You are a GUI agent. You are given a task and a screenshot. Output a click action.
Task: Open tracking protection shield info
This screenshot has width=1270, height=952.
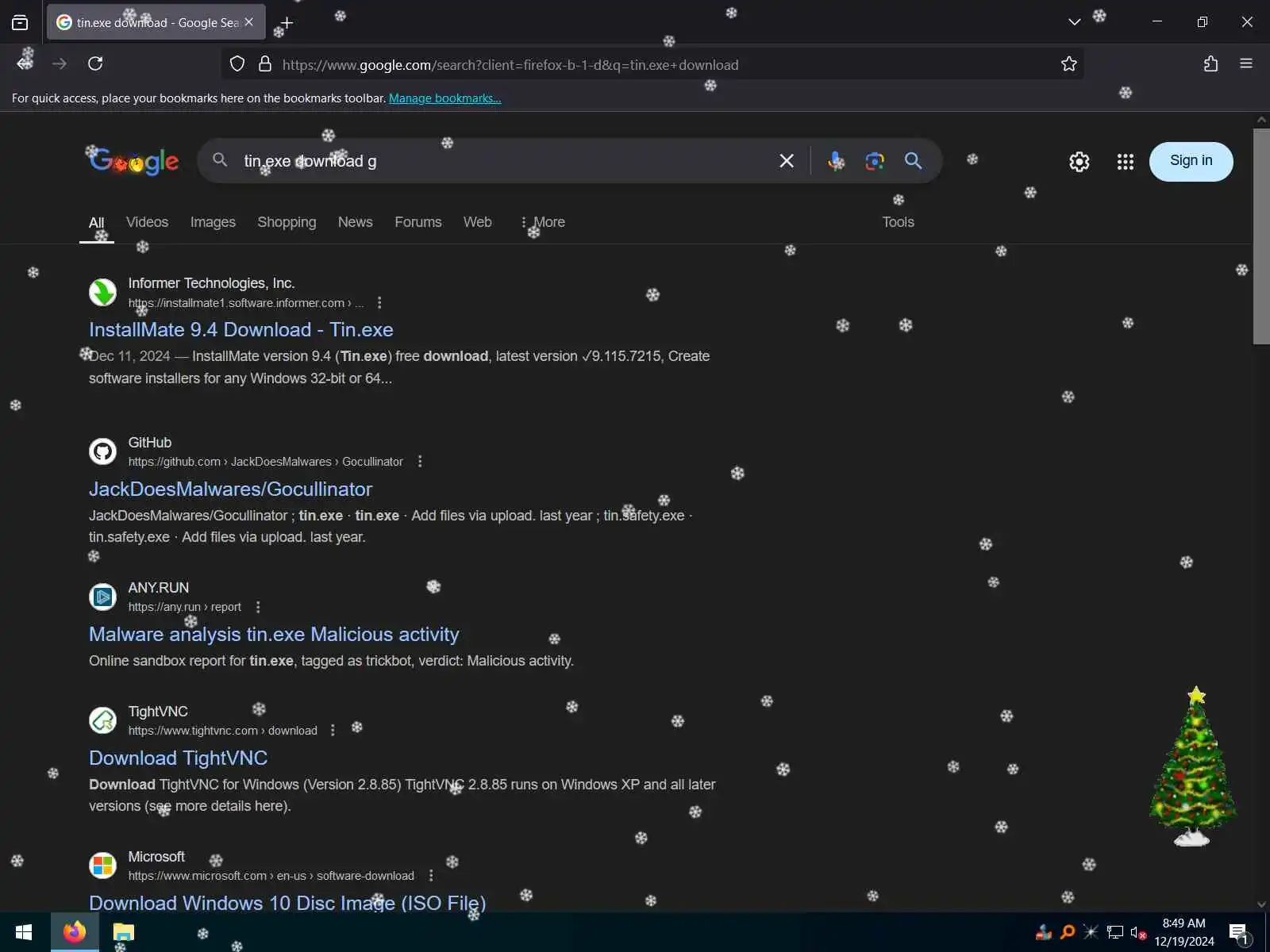pos(237,64)
